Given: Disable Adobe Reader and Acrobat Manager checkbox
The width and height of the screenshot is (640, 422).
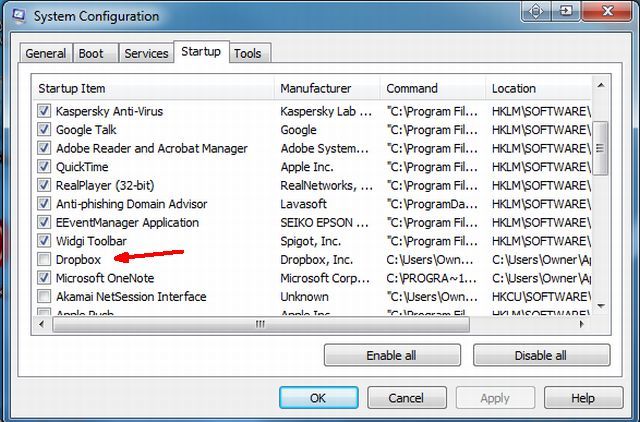Looking at the screenshot, I should coord(44,148).
